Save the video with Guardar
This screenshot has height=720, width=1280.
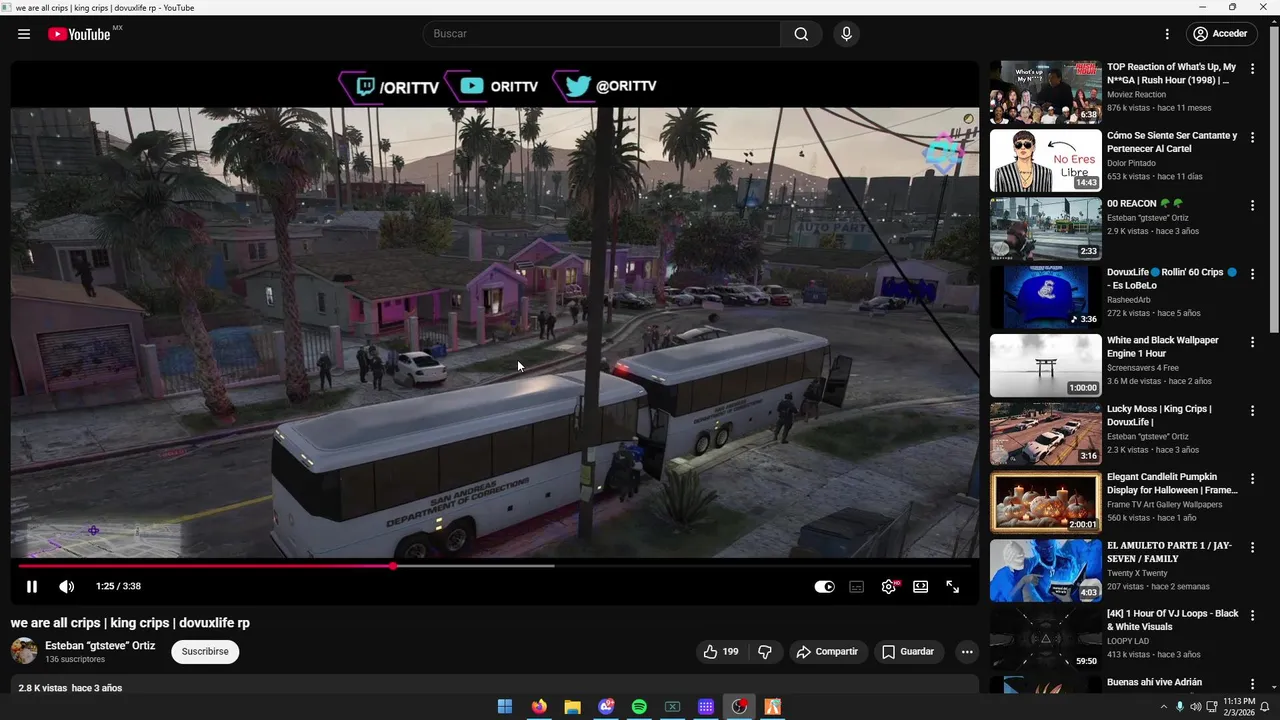pos(908,652)
